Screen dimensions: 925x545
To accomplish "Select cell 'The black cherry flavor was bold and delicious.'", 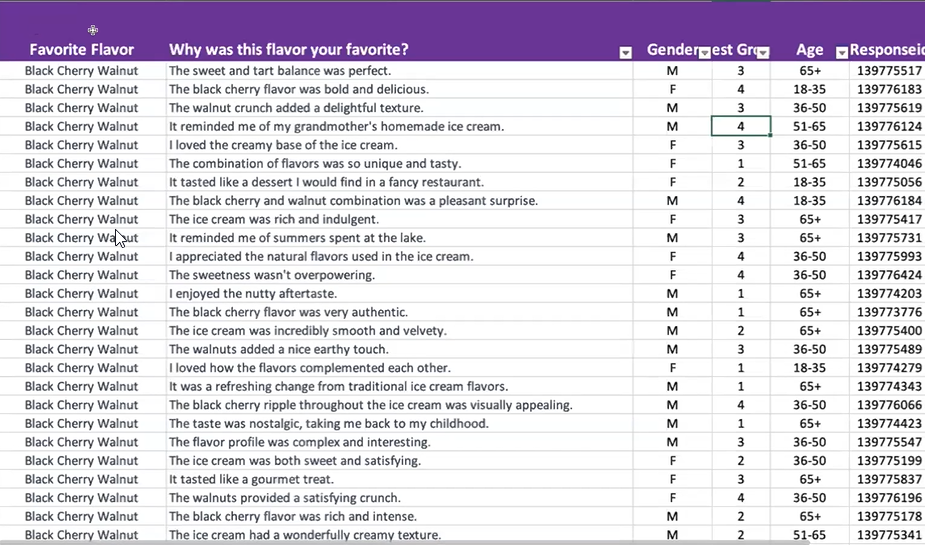I will [399, 89].
